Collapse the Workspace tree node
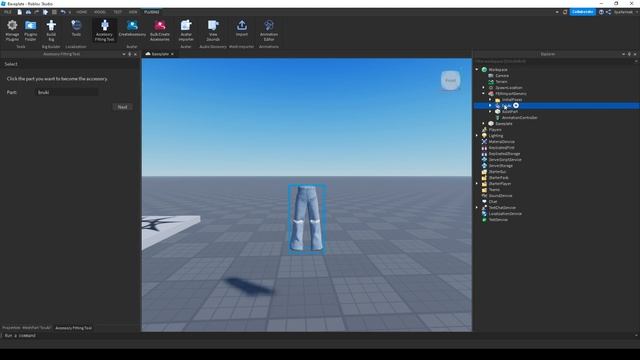This screenshot has height=360, width=640. [x=477, y=70]
